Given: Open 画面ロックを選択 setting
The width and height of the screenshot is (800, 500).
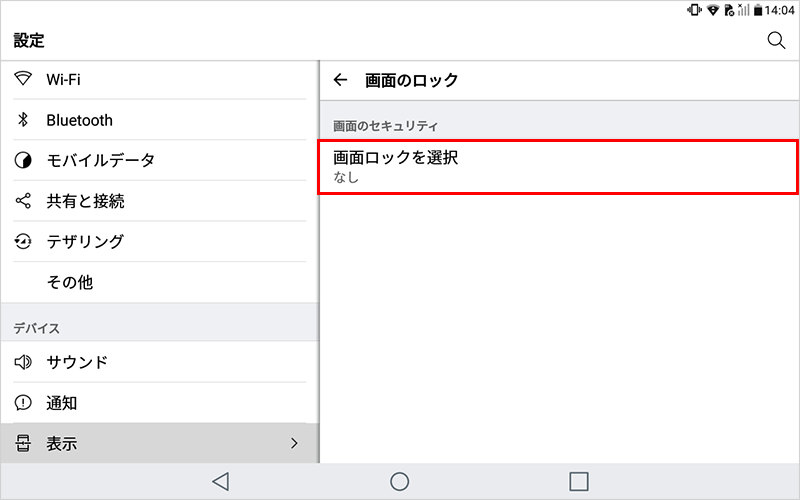Looking at the screenshot, I should [x=558, y=167].
